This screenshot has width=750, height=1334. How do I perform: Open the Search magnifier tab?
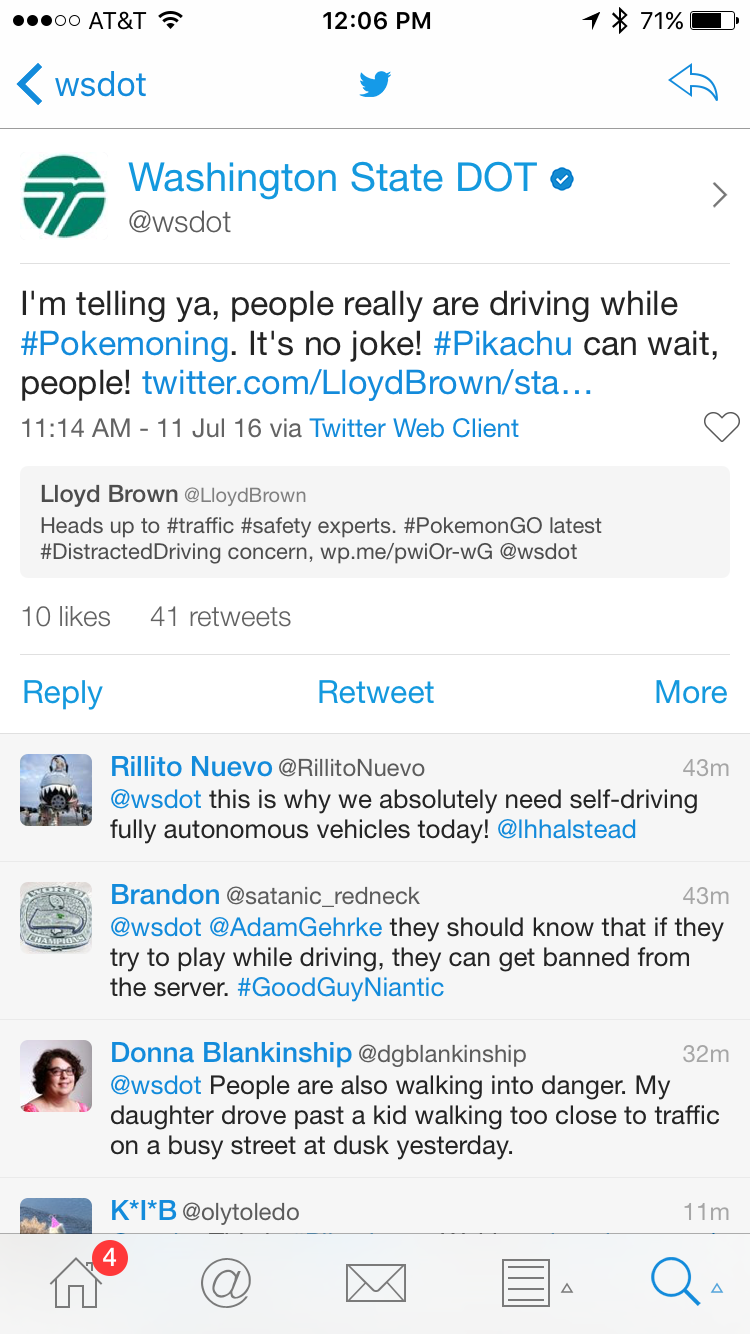coord(675,1281)
